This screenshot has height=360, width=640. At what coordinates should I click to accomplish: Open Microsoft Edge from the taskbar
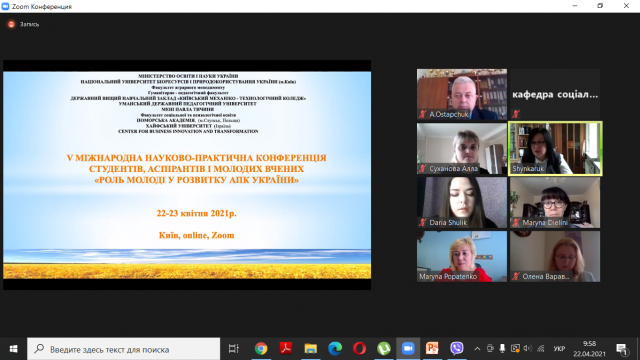click(335, 349)
